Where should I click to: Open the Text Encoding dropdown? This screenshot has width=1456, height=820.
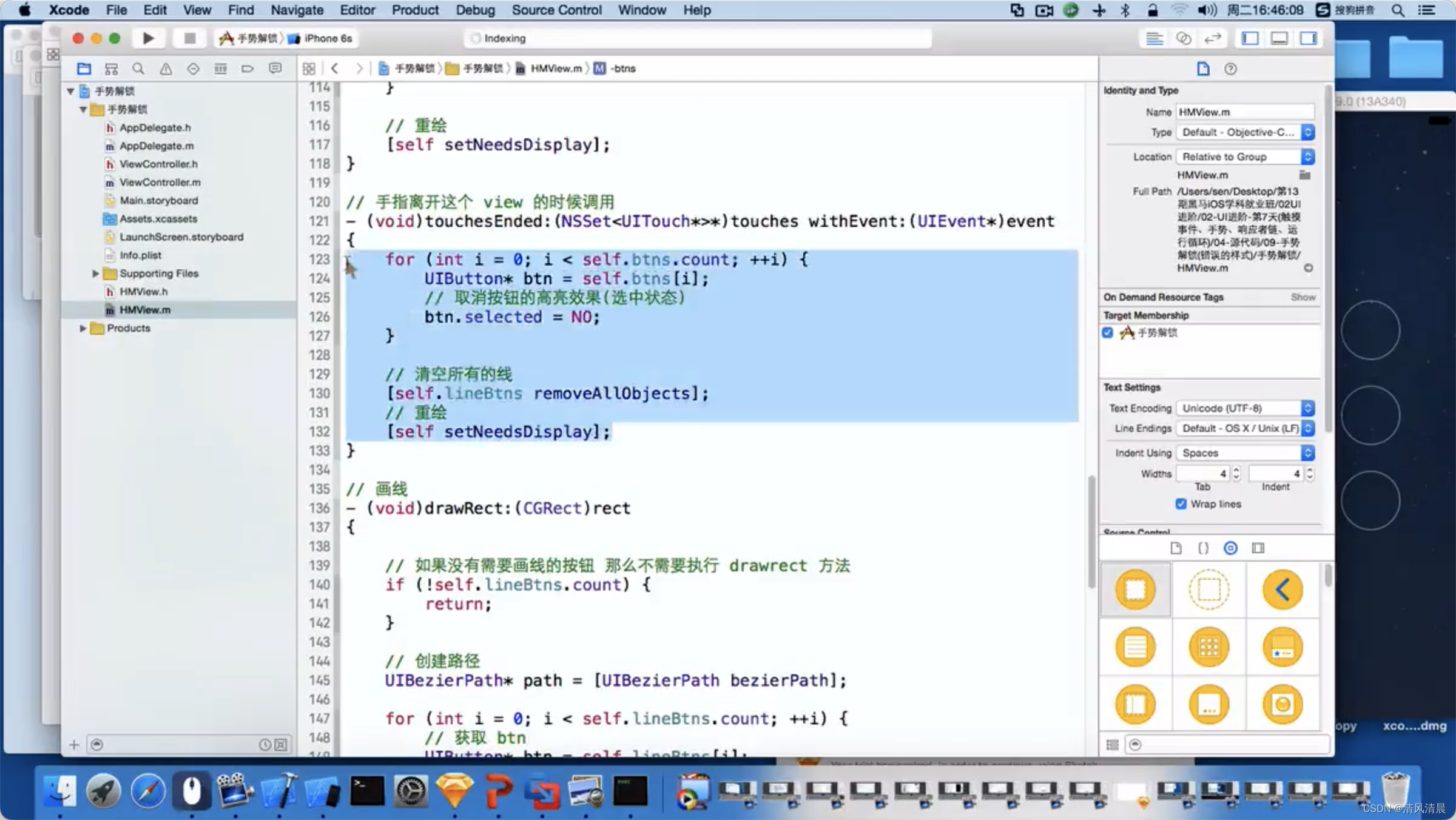click(x=1245, y=408)
